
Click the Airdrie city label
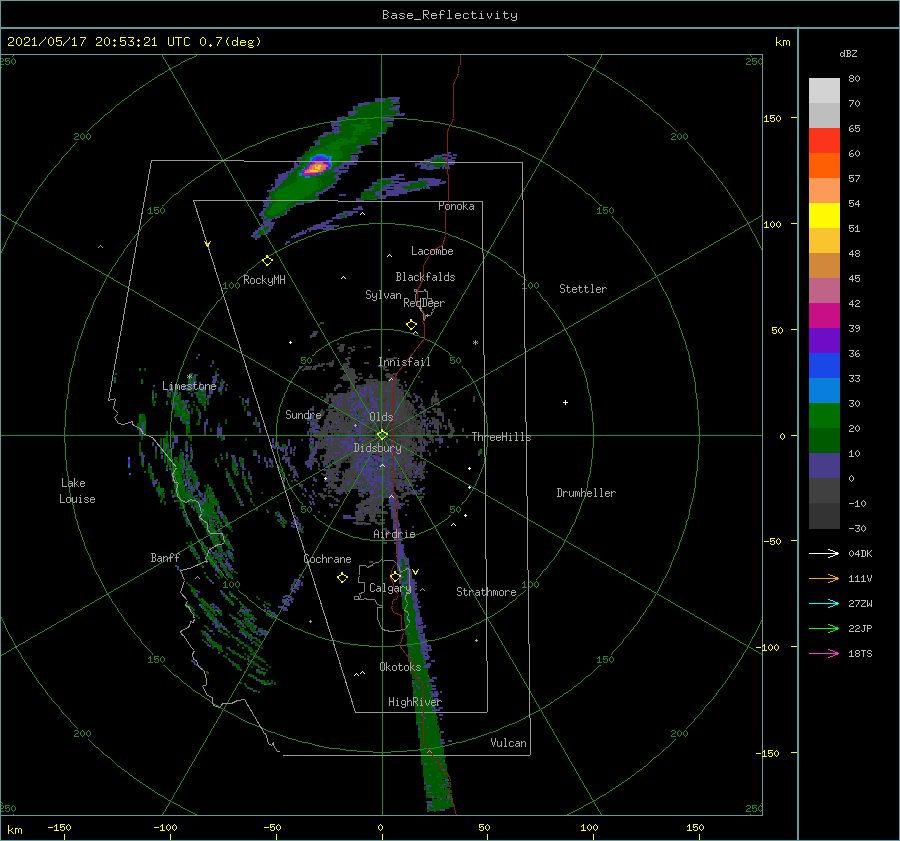tap(394, 534)
